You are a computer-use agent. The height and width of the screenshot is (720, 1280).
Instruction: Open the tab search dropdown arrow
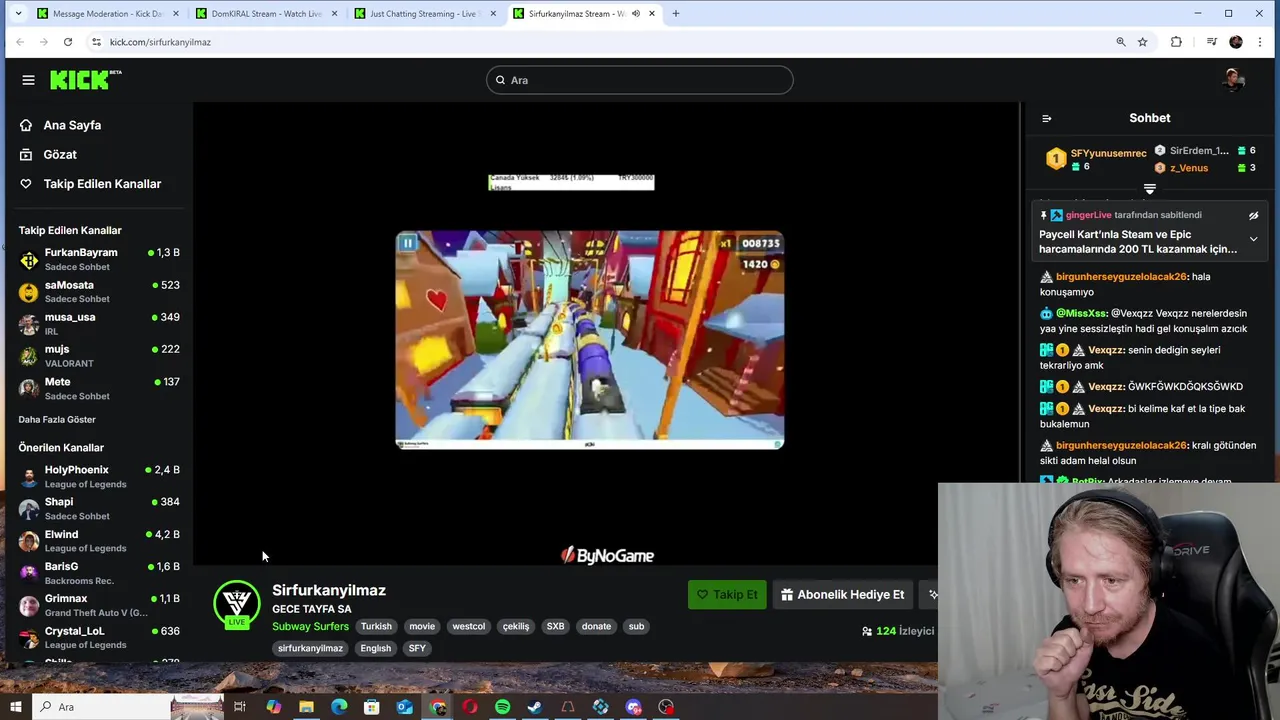coord(17,14)
